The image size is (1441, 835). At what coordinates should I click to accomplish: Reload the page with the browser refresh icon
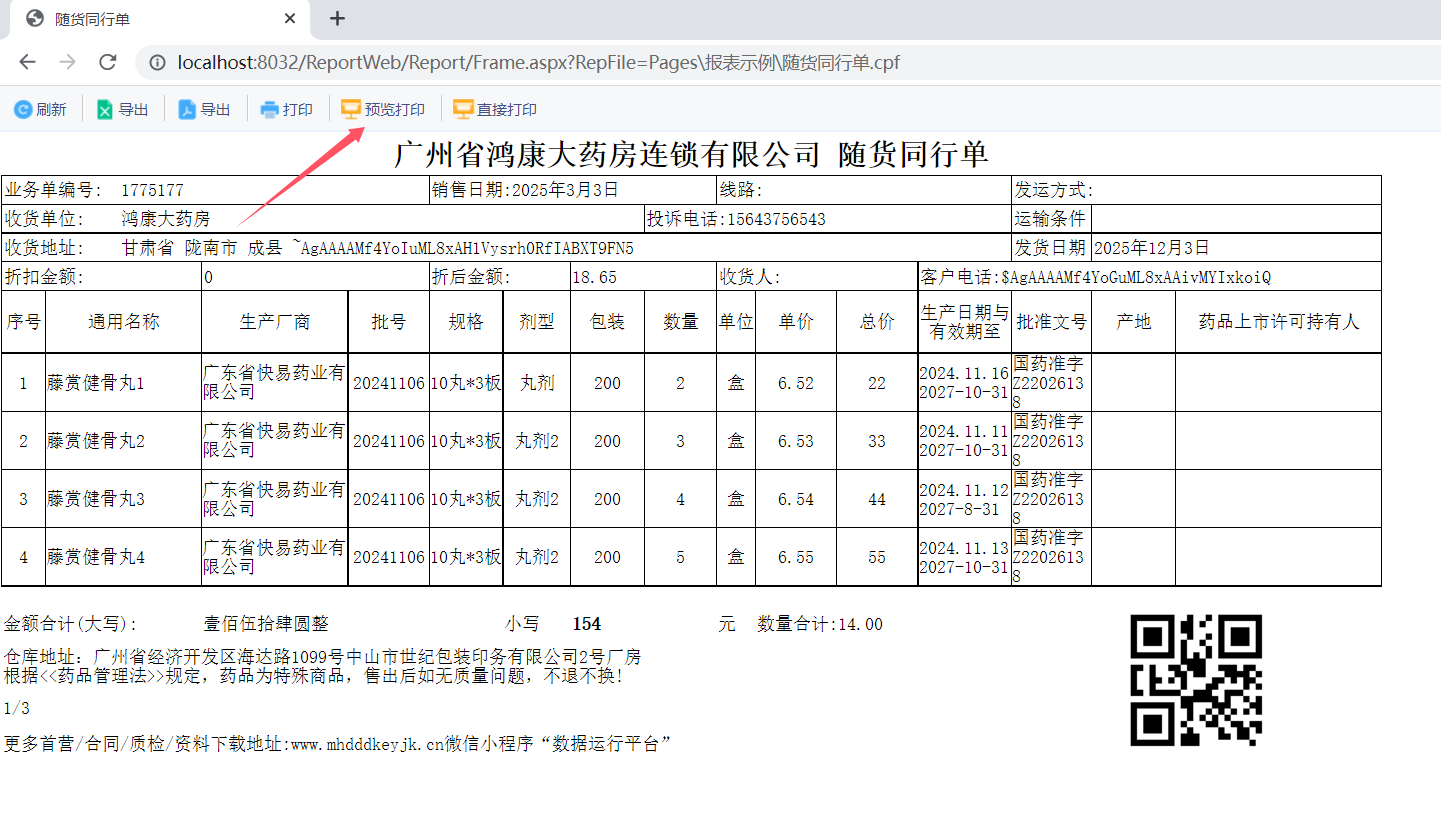pos(108,62)
